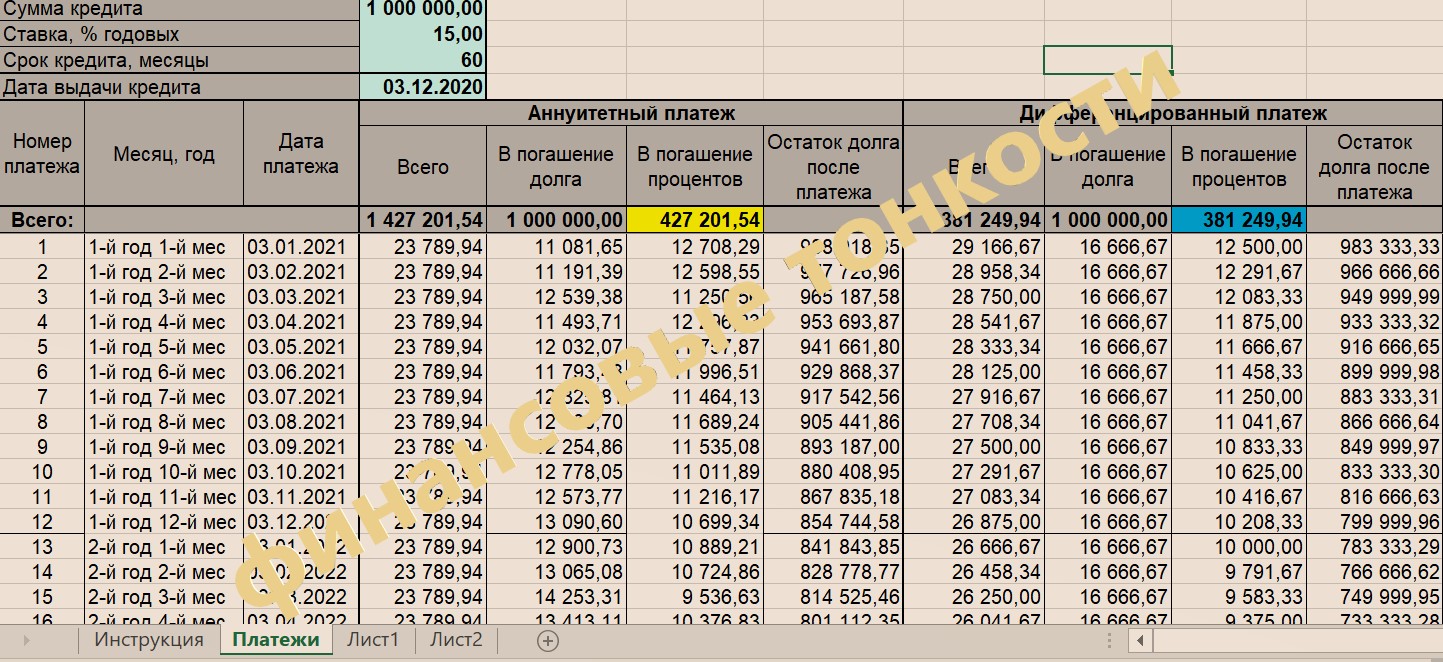The image size is (1443, 662).
Task: Select differentiated balance cell 749 999,95
Action: (1374, 597)
